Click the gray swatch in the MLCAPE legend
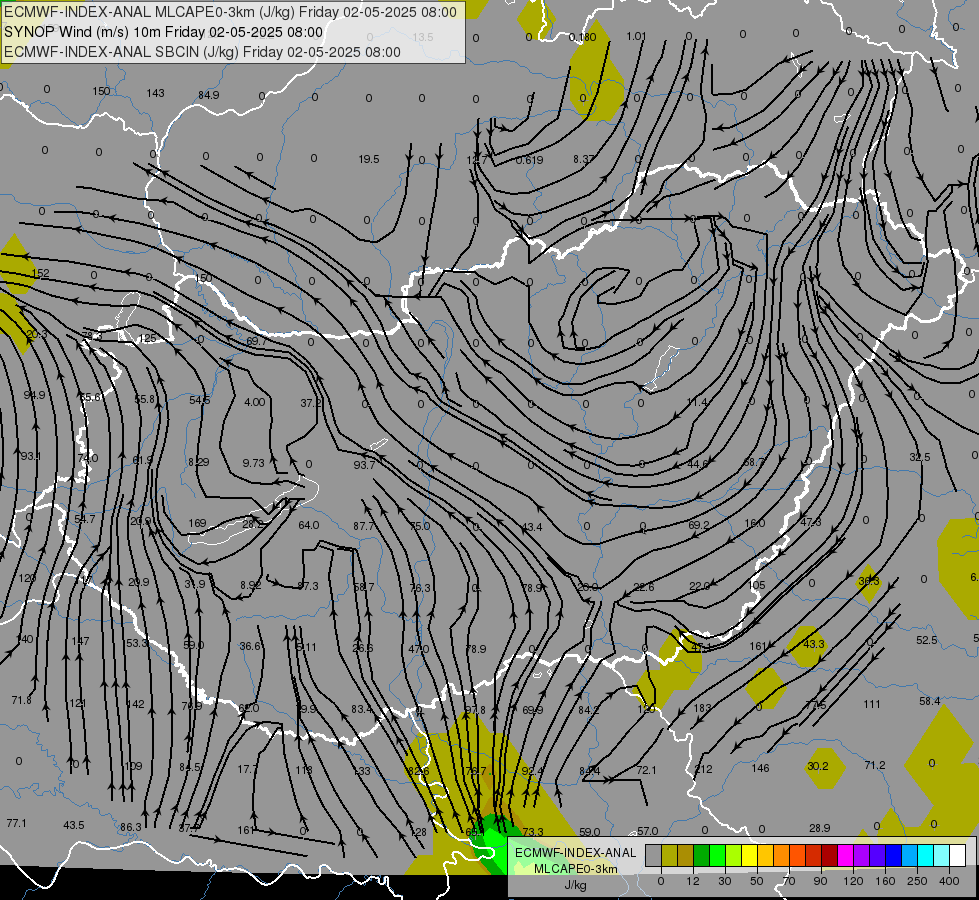This screenshot has width=979, height=900. (653, 855)
